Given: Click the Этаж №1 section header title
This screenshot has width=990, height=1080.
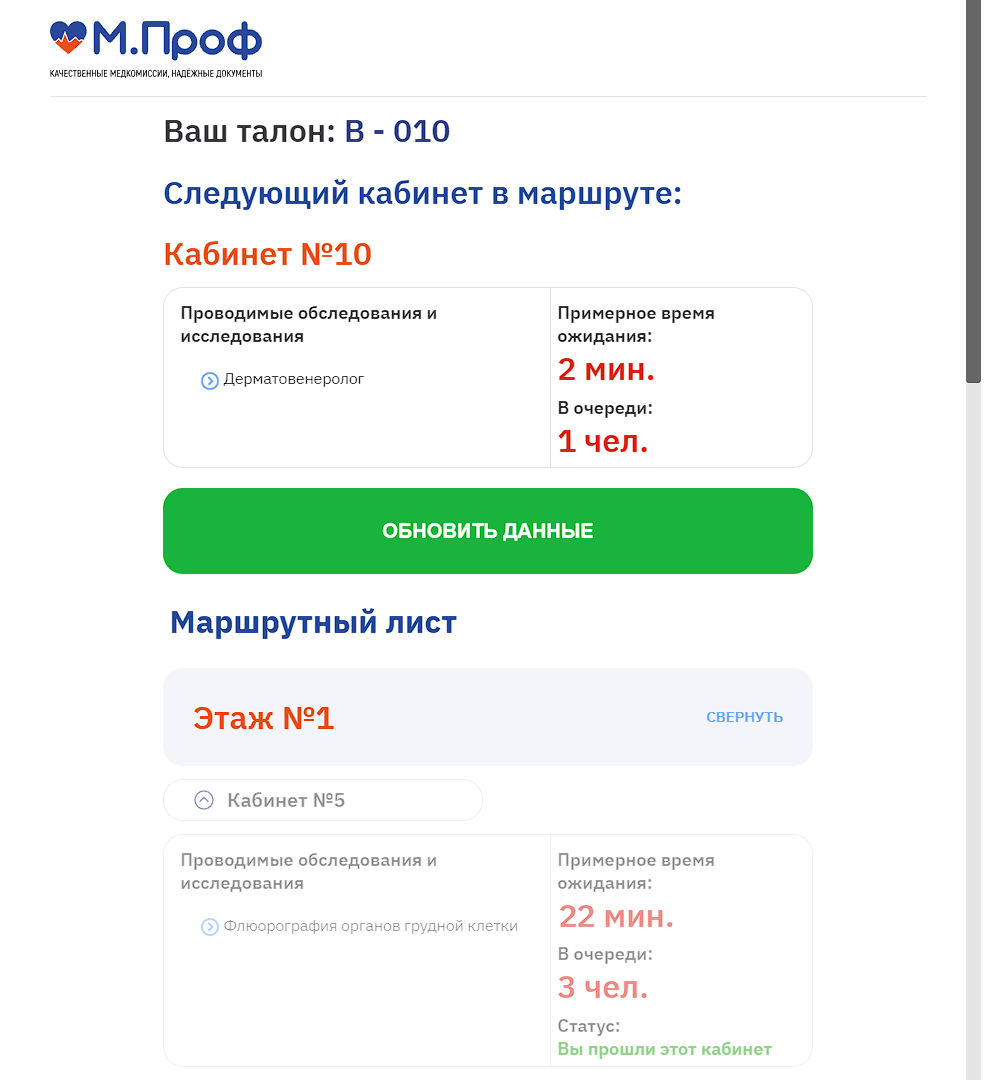Looking at the screenshot, I should click(x=264, y=717).
